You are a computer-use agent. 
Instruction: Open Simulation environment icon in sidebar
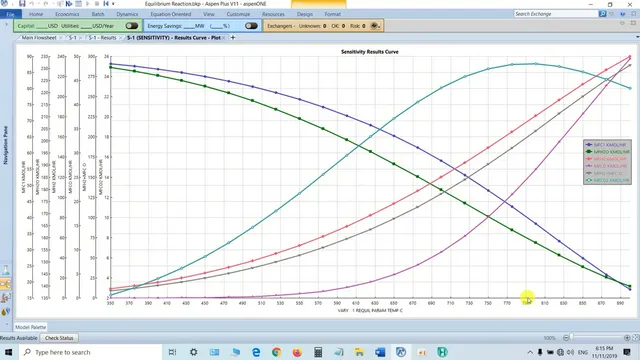pyautogui.click(x=6, y=284)
